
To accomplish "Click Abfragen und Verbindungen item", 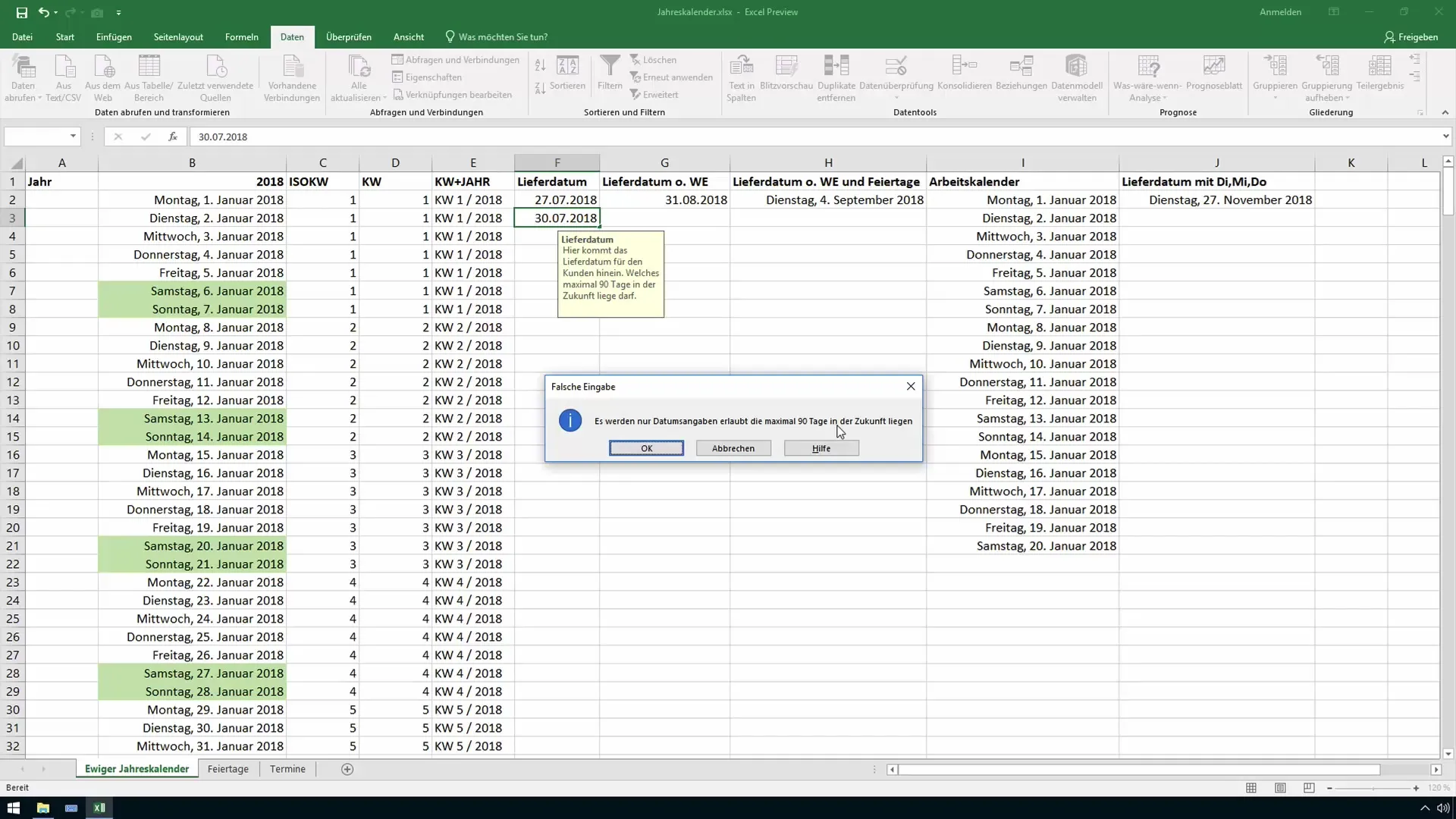I will click(456, 60).
